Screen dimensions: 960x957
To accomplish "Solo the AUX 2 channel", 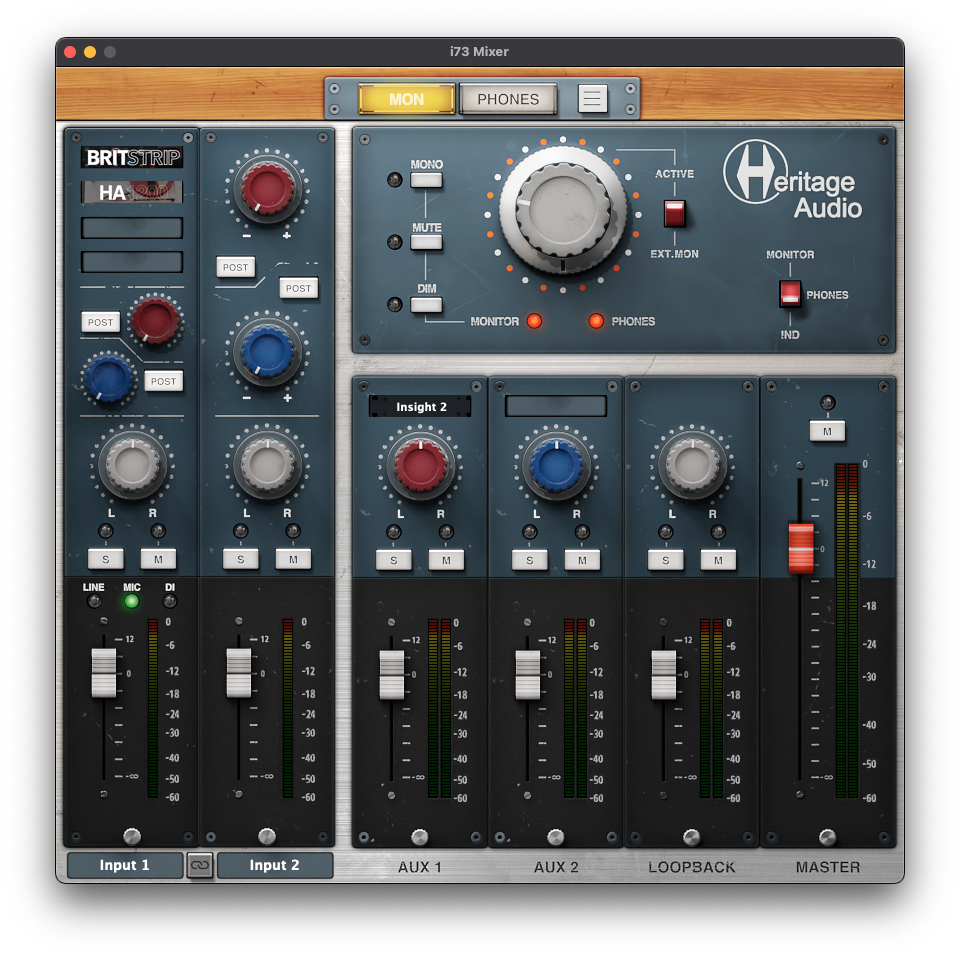I will pos(530,560).
